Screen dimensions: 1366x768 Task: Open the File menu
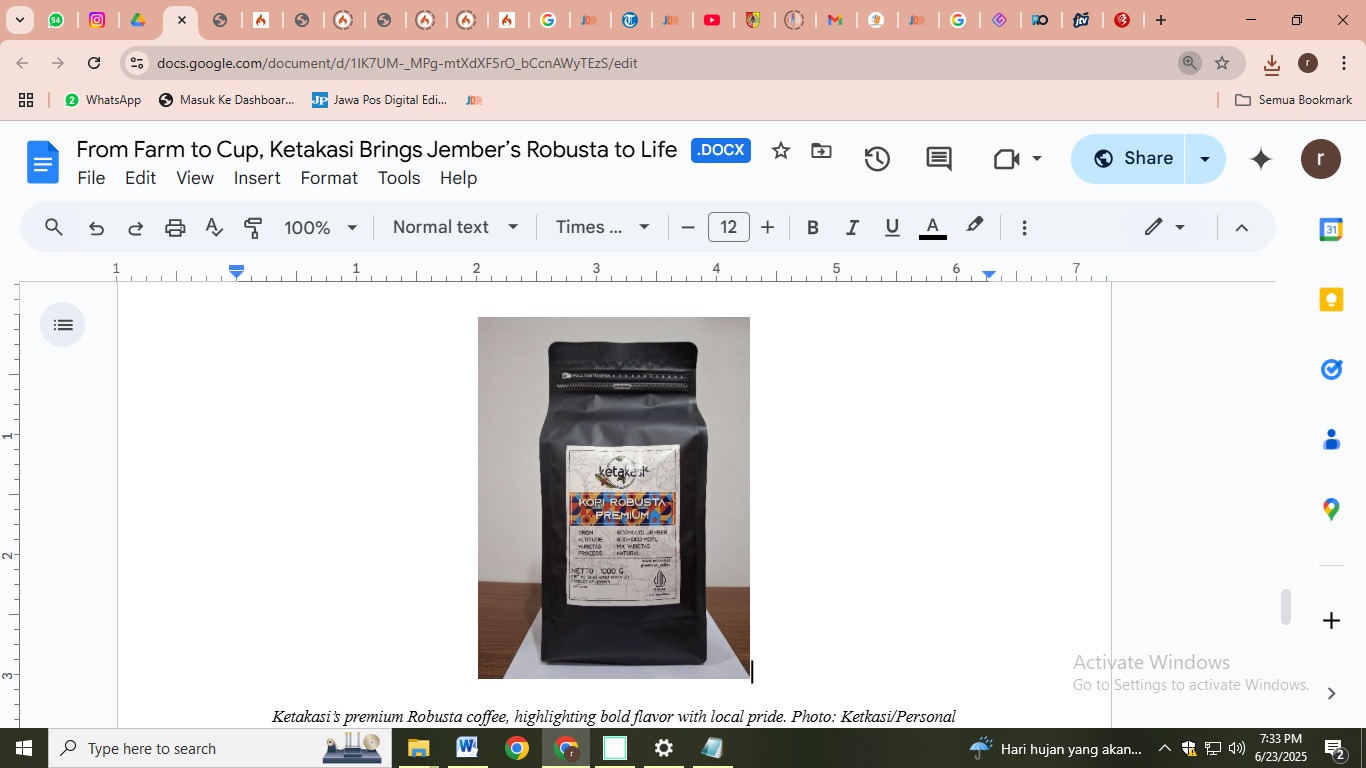(91, 178)
